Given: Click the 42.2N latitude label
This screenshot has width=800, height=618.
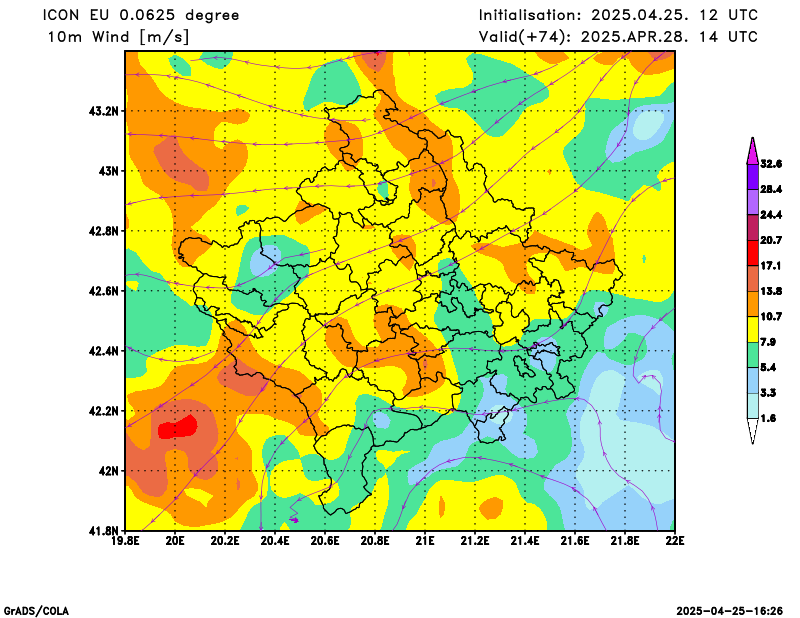Looking at the screenshot, I should [x=104, y=411].
